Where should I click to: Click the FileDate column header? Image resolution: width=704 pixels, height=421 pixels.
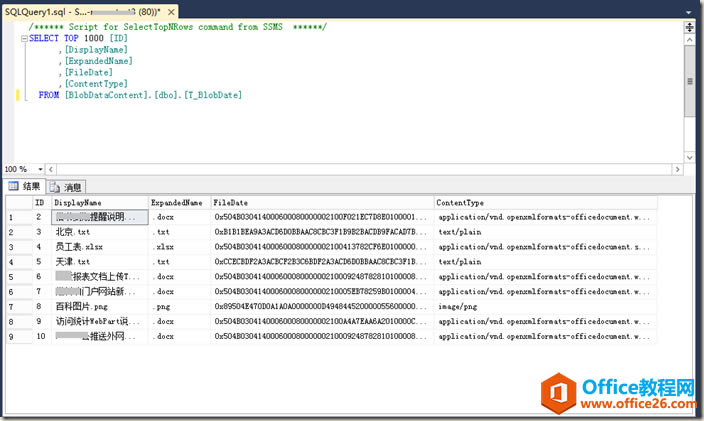click(322, 202)
